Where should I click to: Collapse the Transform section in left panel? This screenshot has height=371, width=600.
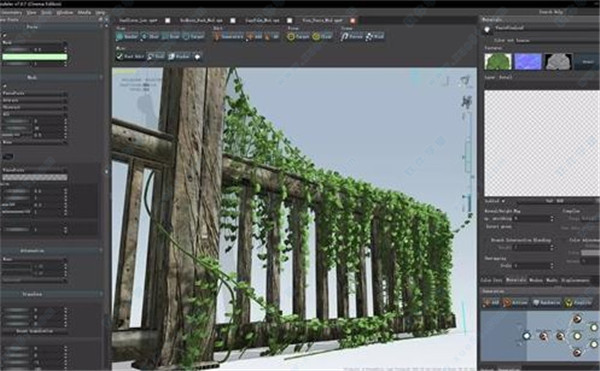coord(51,294)
